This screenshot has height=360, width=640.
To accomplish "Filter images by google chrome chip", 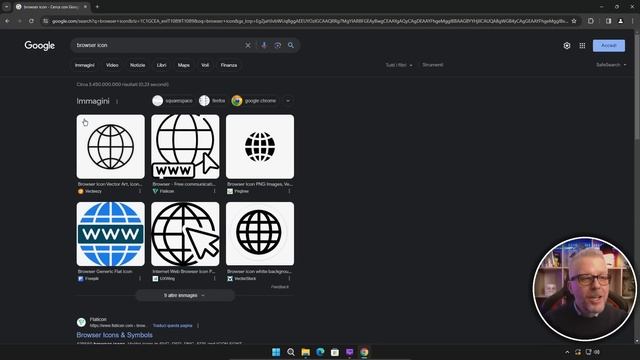I will point(254,101).
